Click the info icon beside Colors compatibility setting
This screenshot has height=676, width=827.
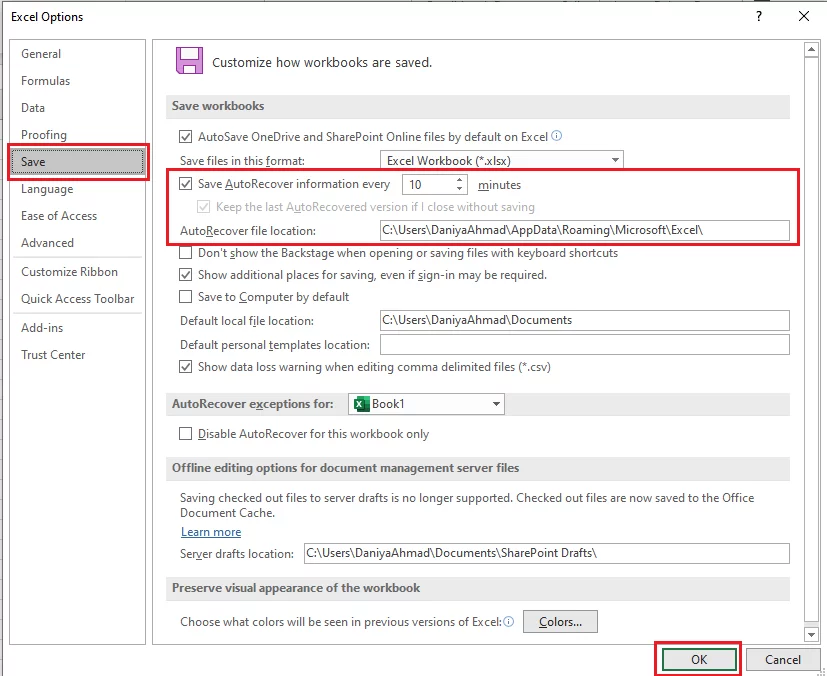click(x=509, y=620)
